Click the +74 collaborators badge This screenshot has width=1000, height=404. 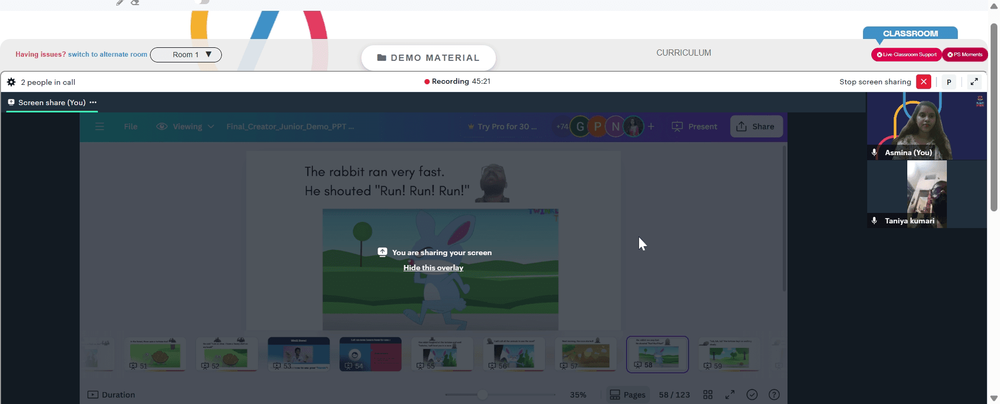pos(562,126)
